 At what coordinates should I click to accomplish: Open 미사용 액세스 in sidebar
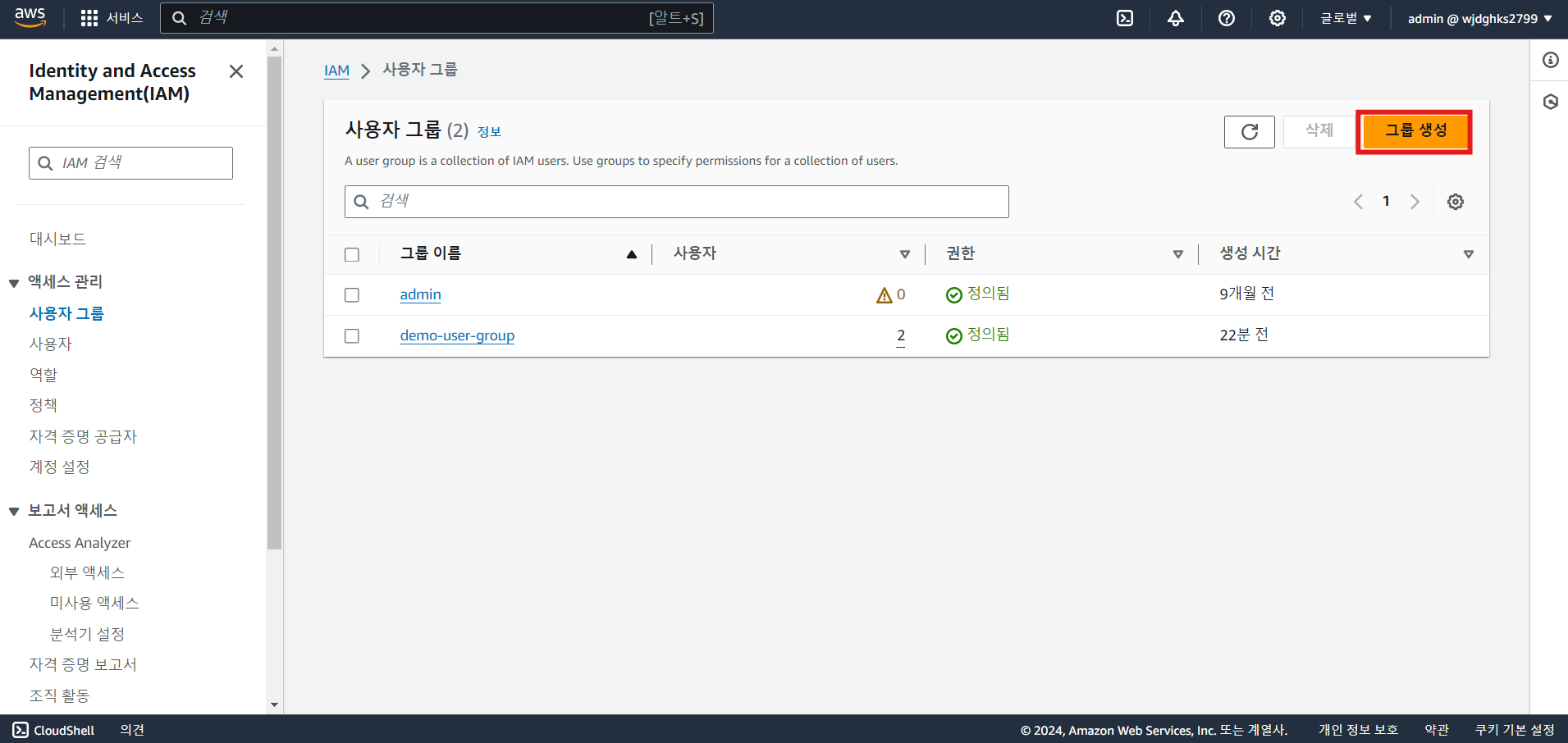point(94,603)
